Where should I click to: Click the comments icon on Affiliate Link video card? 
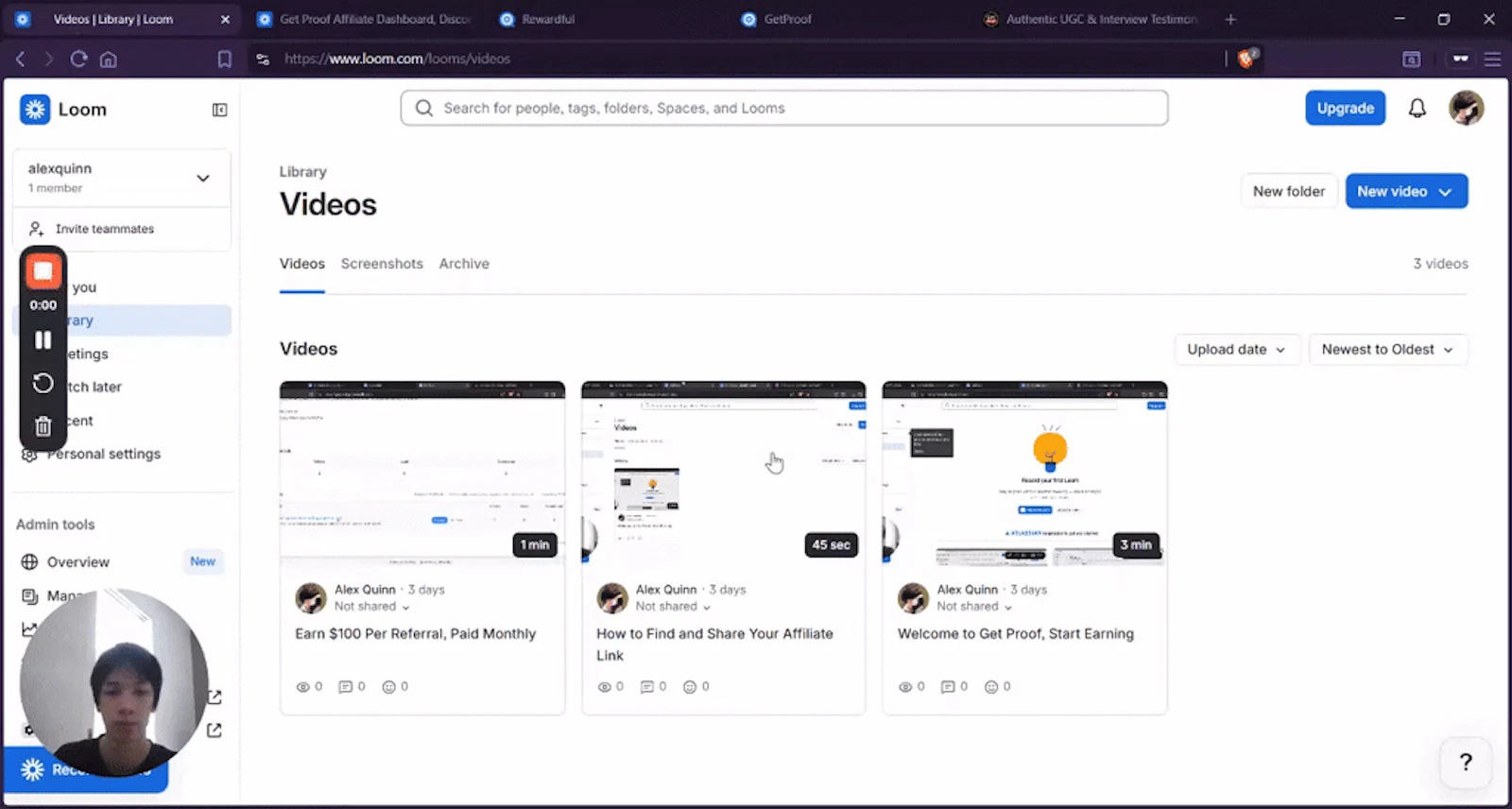[x=646, y=687]
